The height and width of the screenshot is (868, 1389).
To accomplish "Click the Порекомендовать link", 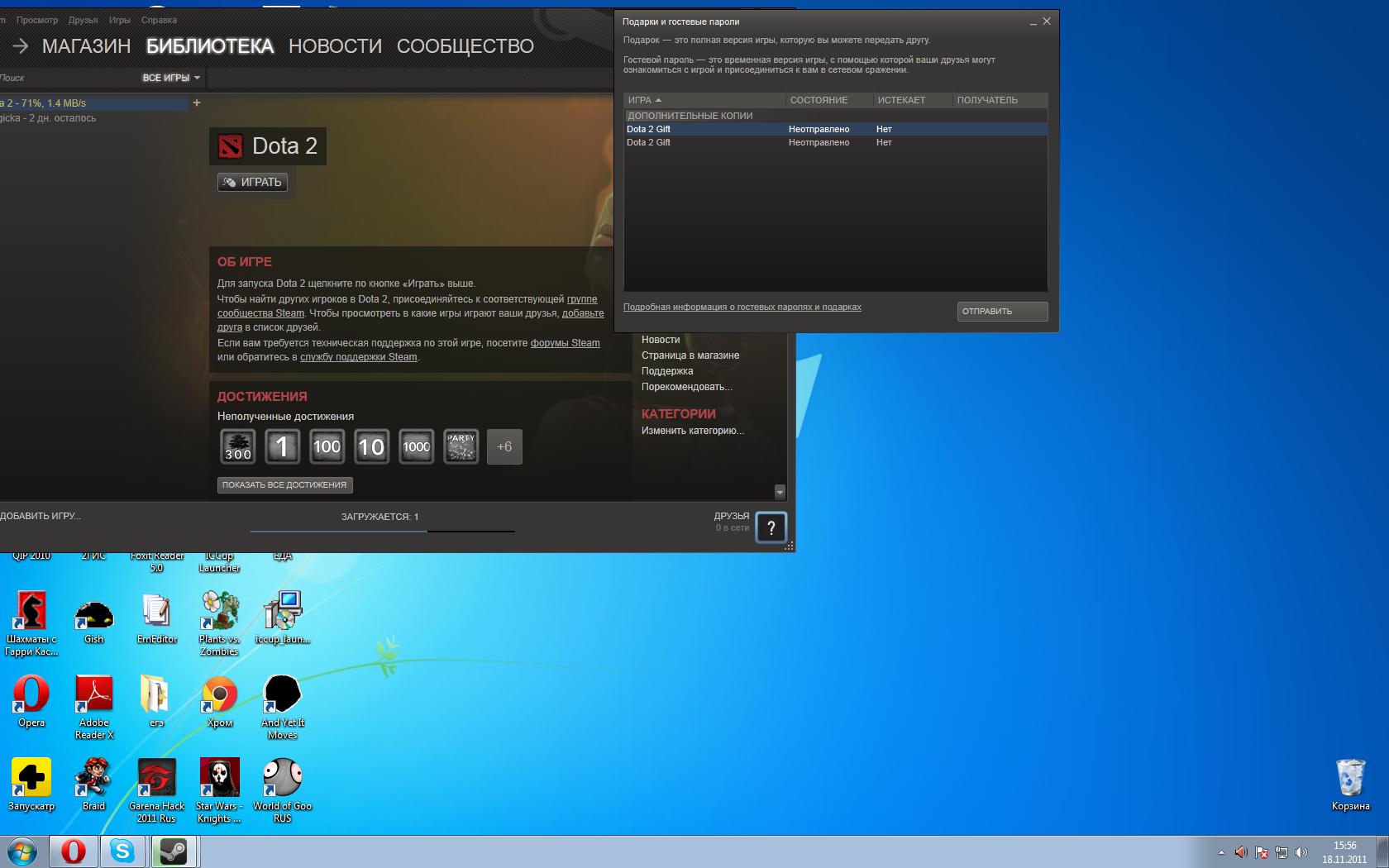I will [x=687, y=387].
